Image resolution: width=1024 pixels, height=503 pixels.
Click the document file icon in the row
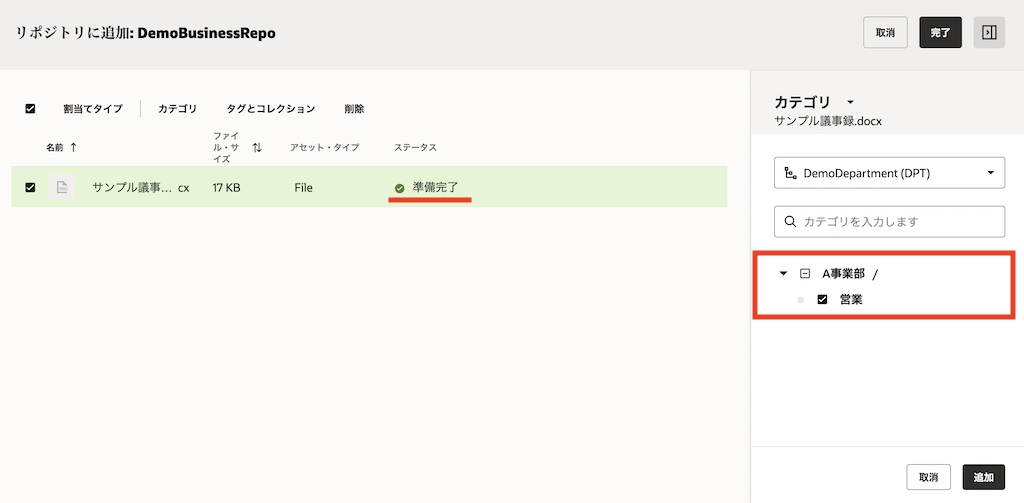click(x=62, y=187)
